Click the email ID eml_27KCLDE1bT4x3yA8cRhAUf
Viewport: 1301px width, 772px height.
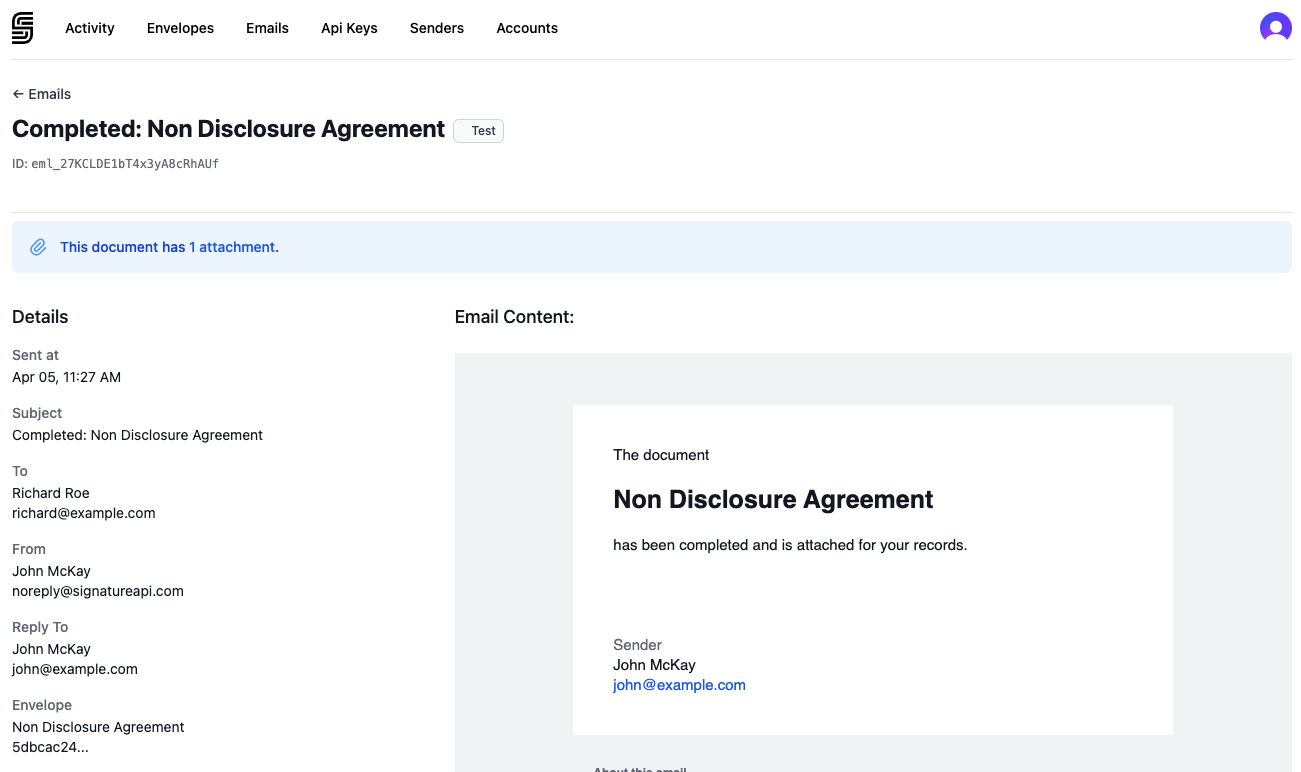pyautogui.click(x=124, y=163)
